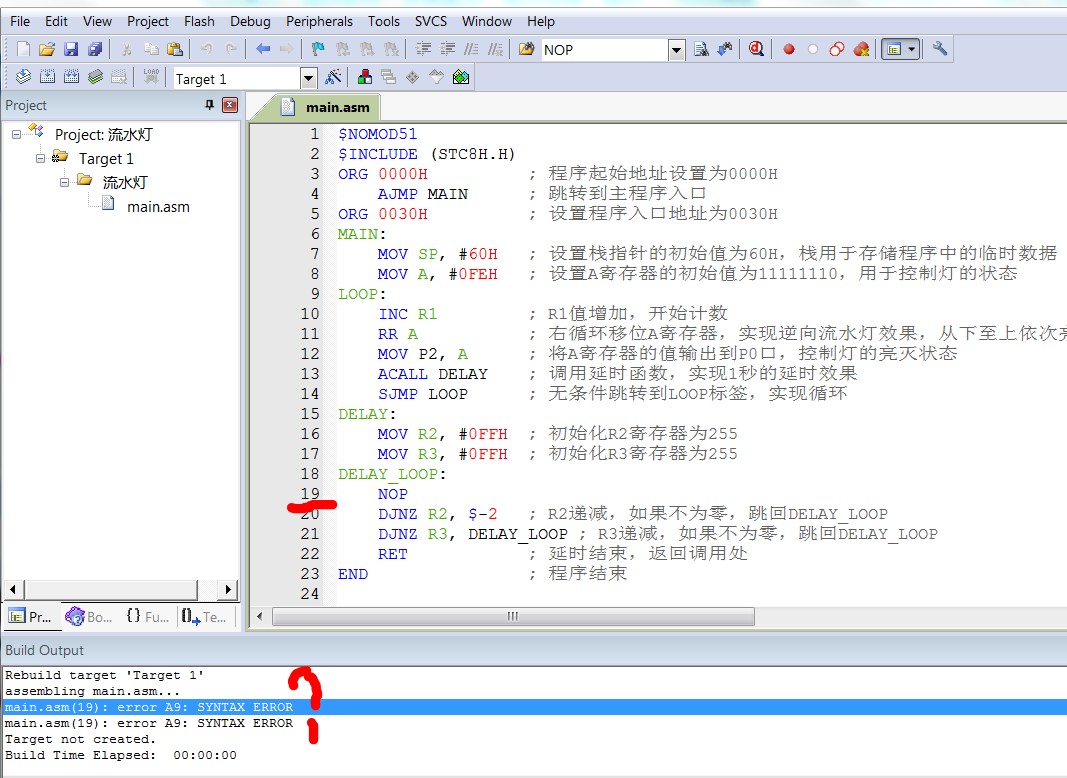Click the Build target icon

(x=48, y=77)
